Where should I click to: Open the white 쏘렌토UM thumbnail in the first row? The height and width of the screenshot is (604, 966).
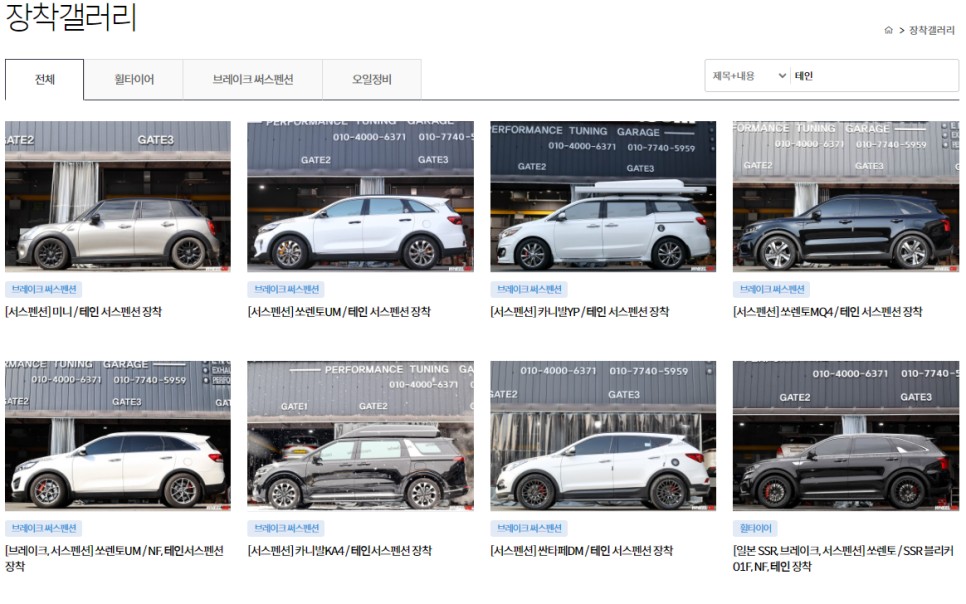point(360,196)
